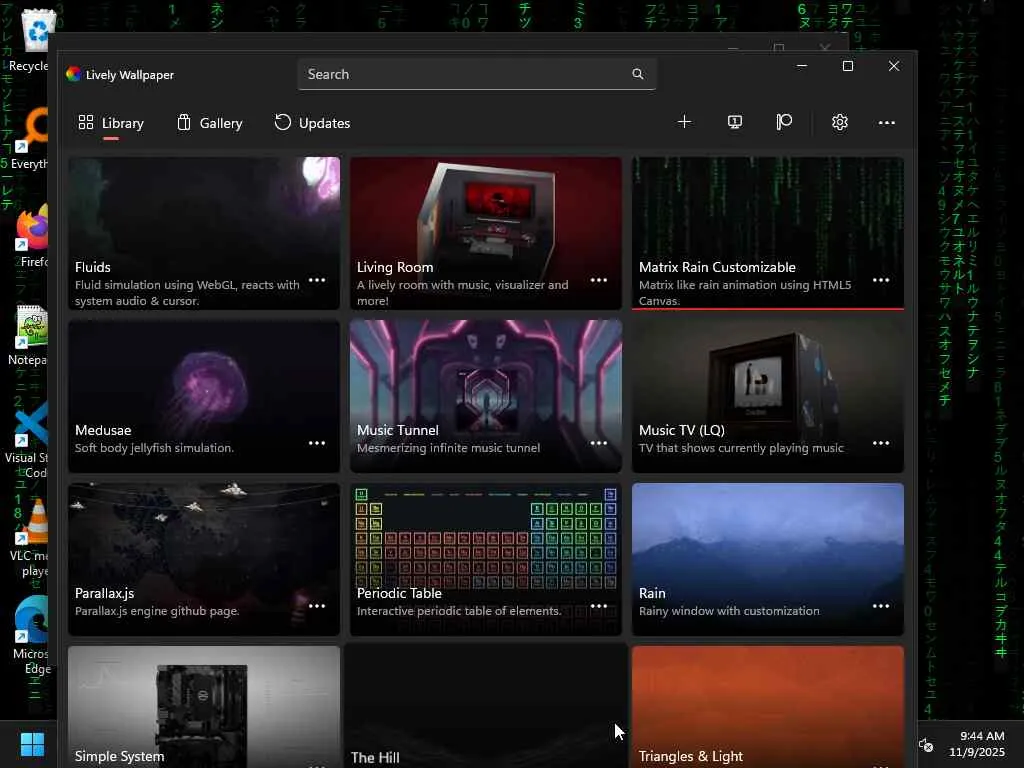Viewport: 1024px width, 768px height.
Task: Click the Patreon support icon
Action: [x=784, y=122]
